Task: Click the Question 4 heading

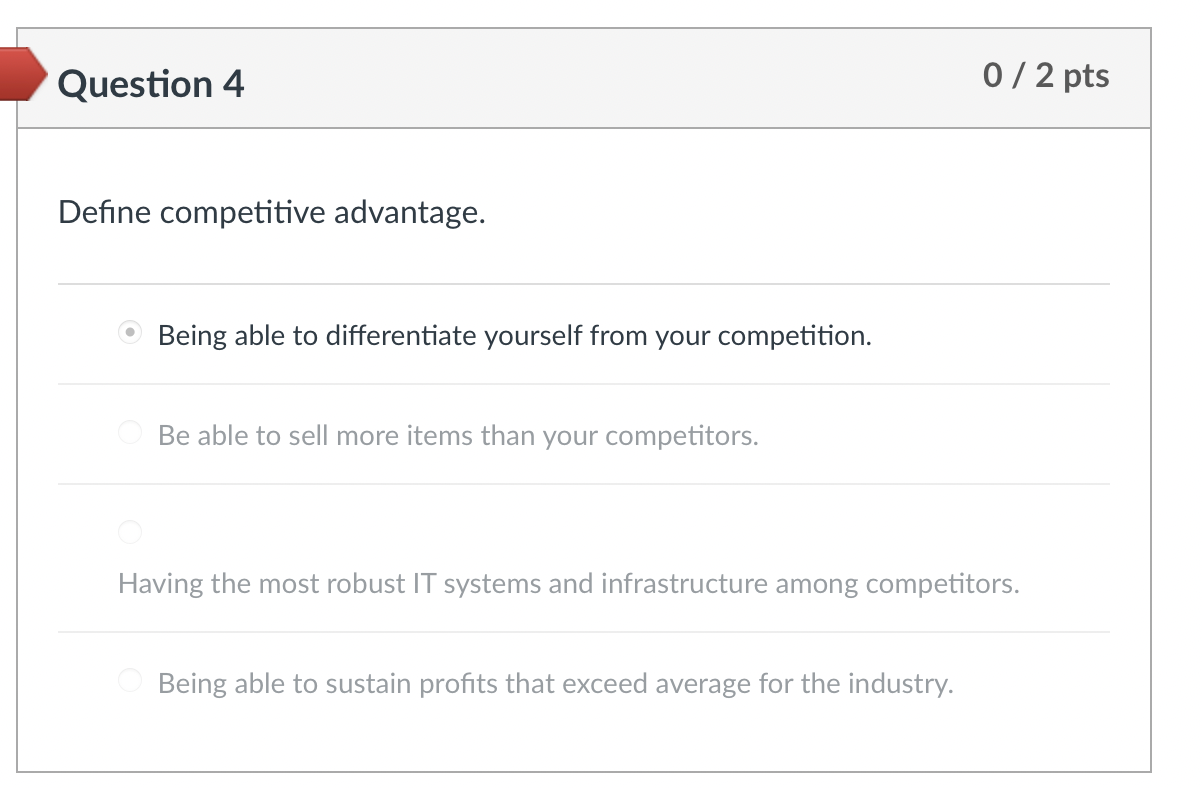Action: click(151, 85)
